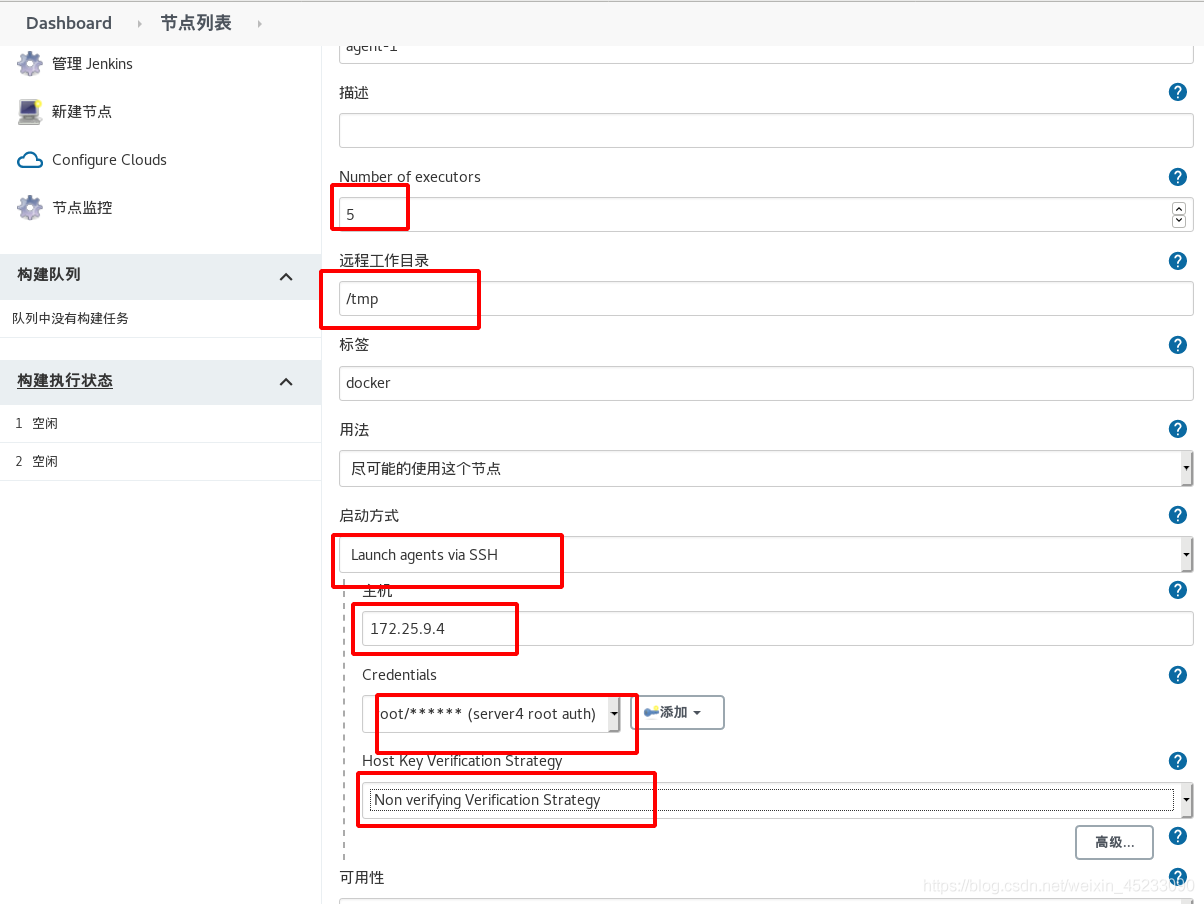1204x904 pixels.
Task: Click the 管理 Jenkins gear icon
Action: click(x=30, y=64)
